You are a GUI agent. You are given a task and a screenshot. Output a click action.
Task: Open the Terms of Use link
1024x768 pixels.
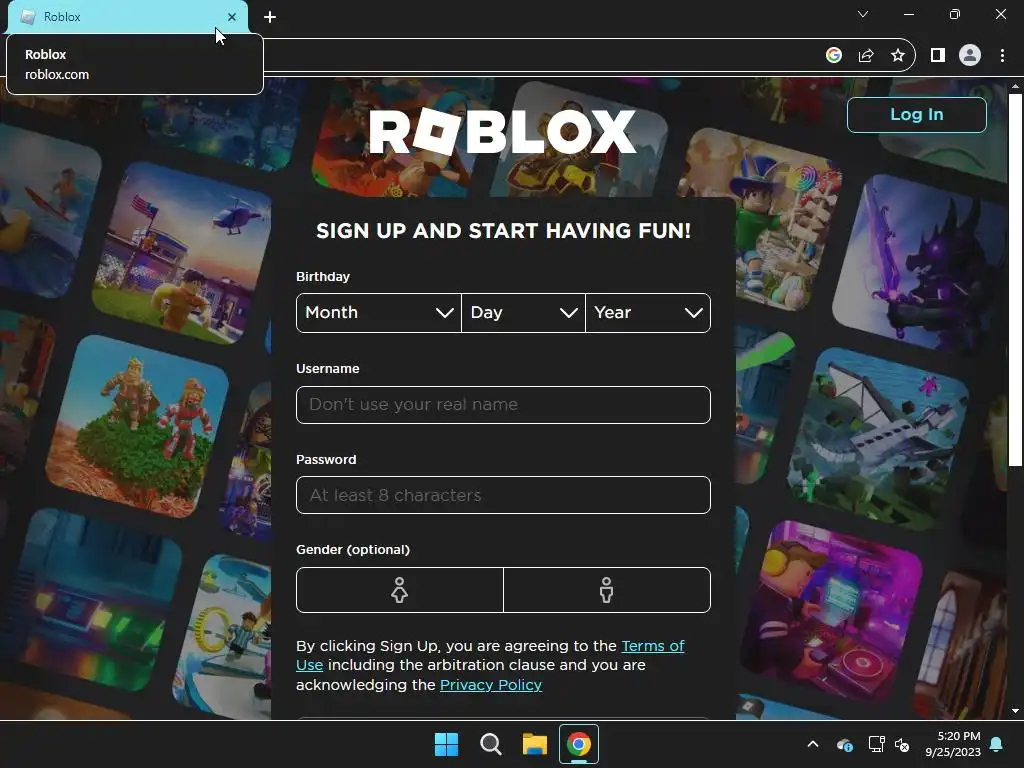point(652,646)
